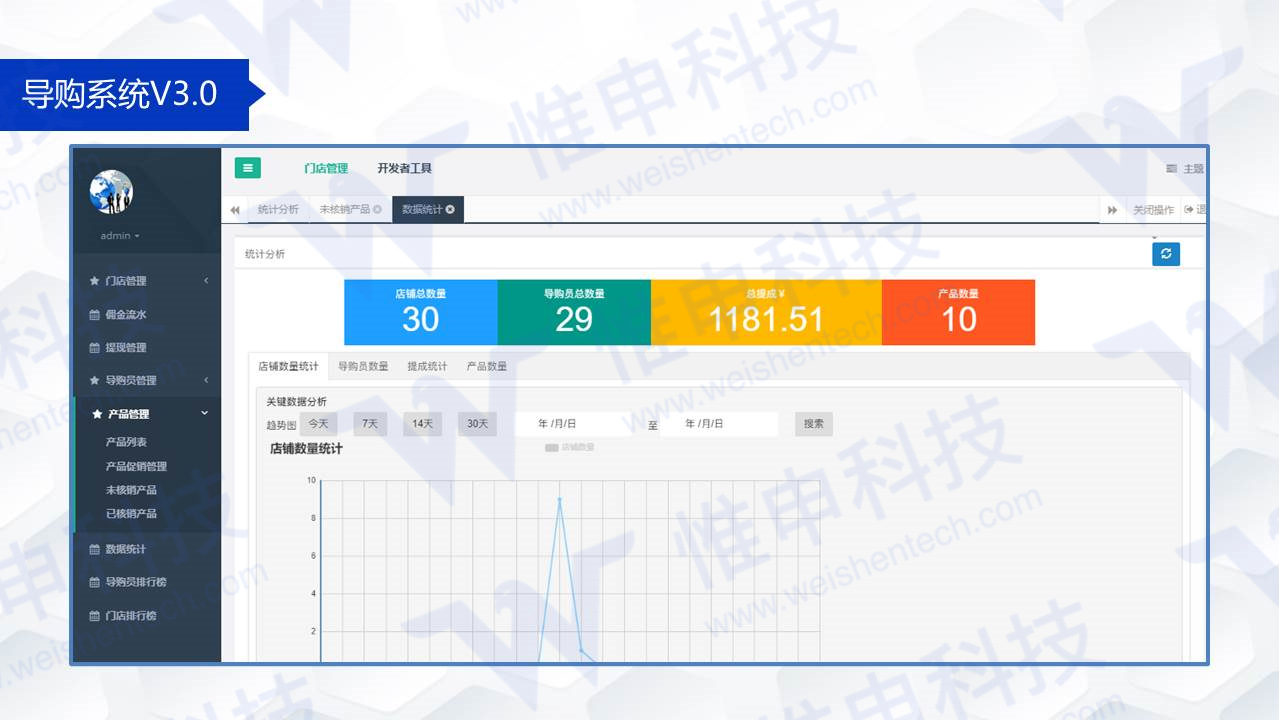Select the 7天 trend filter

tap(368, 423)
